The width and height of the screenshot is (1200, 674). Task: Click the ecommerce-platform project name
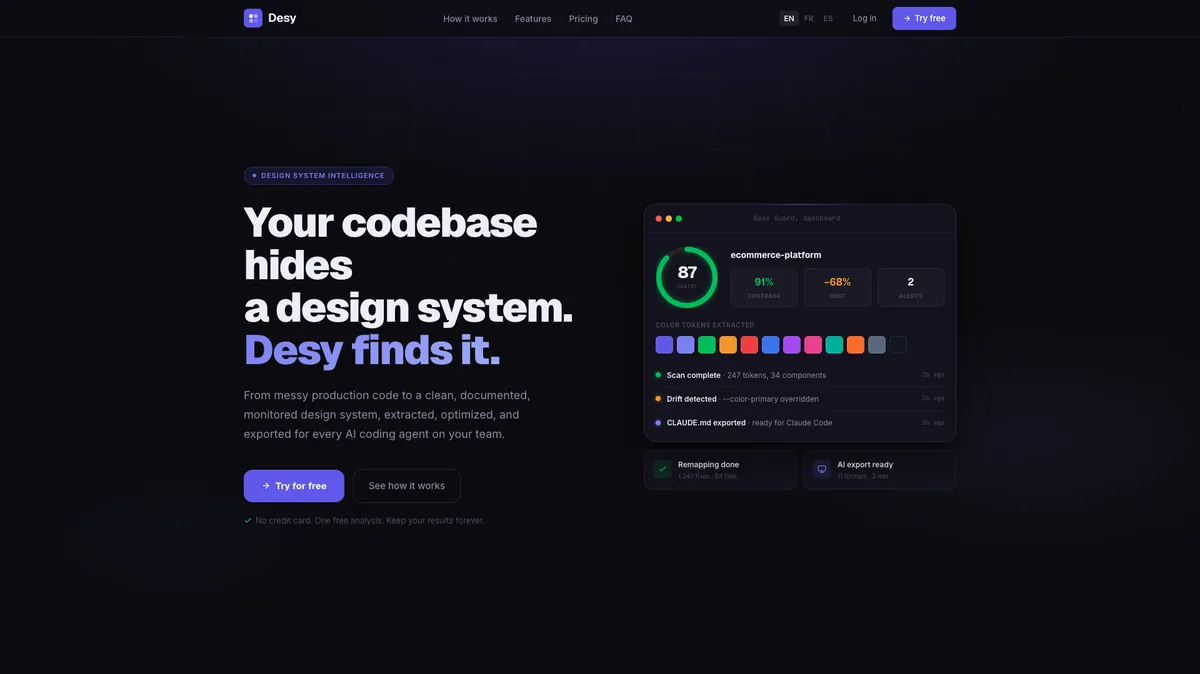coord(776,255)
